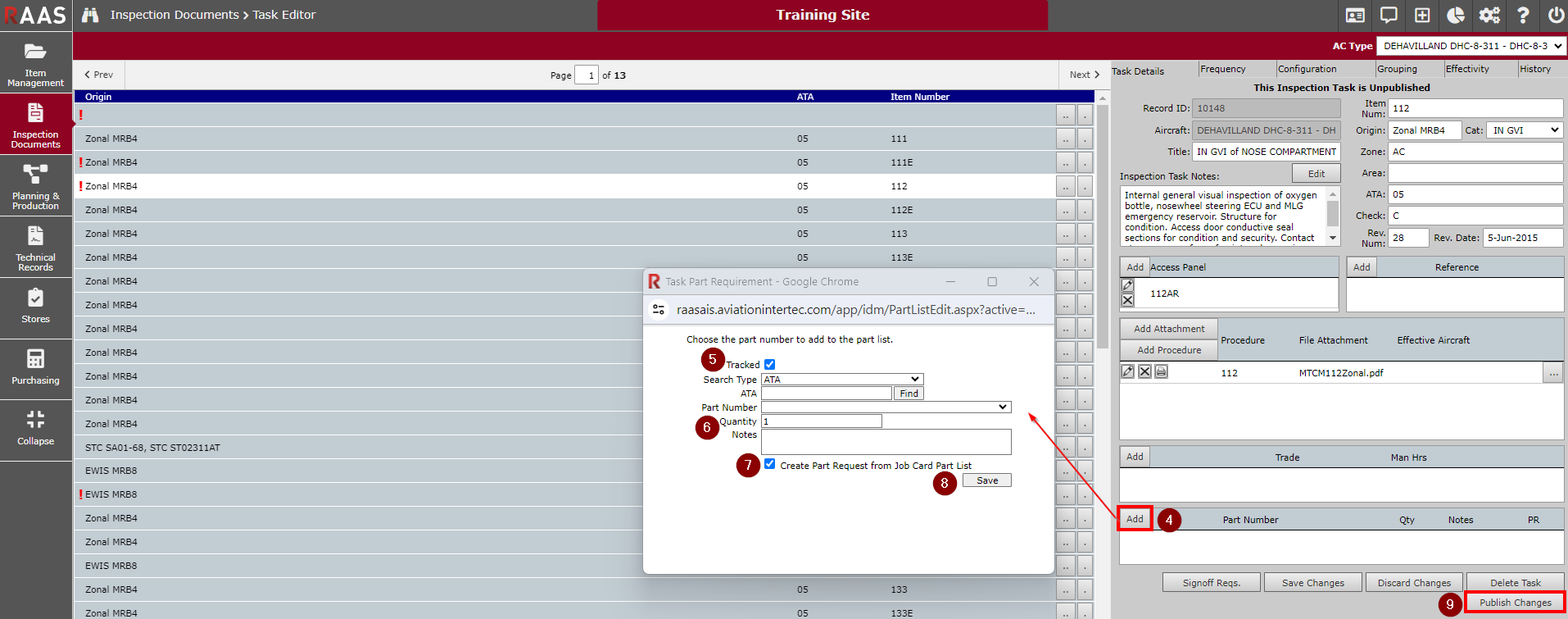
Task: Print procedure 112 with printer icon
Action: coord(1161,372)
